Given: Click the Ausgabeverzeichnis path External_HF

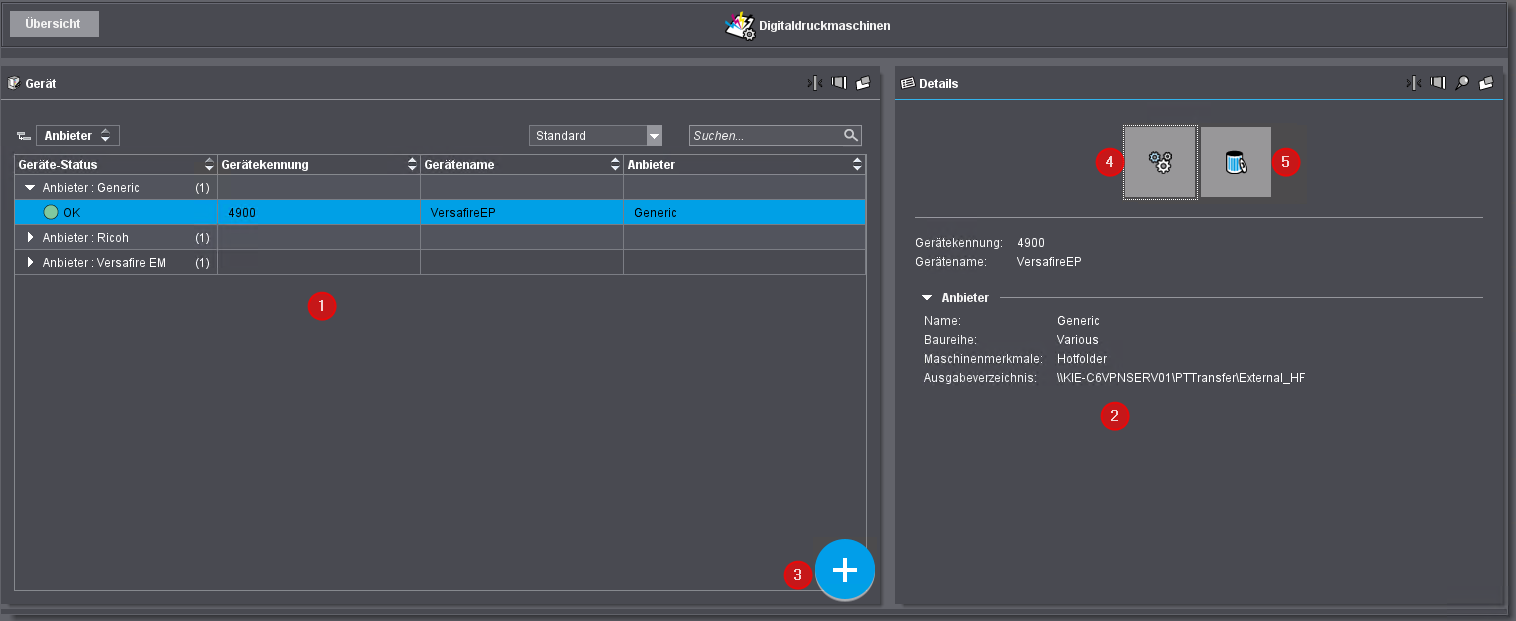Looking at the screenshot, I should (1181, 377).
